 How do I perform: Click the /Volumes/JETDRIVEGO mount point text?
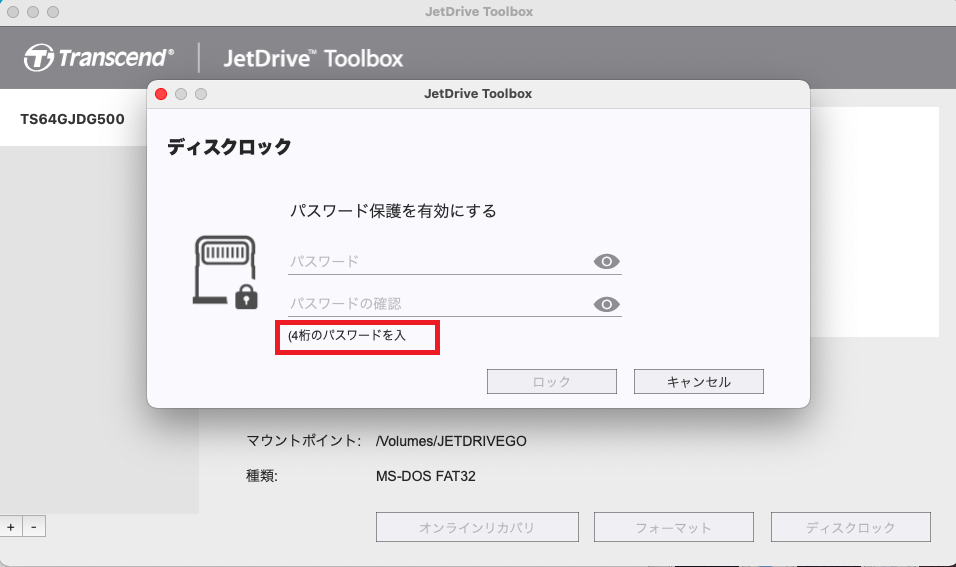click(x=451, y=441)
